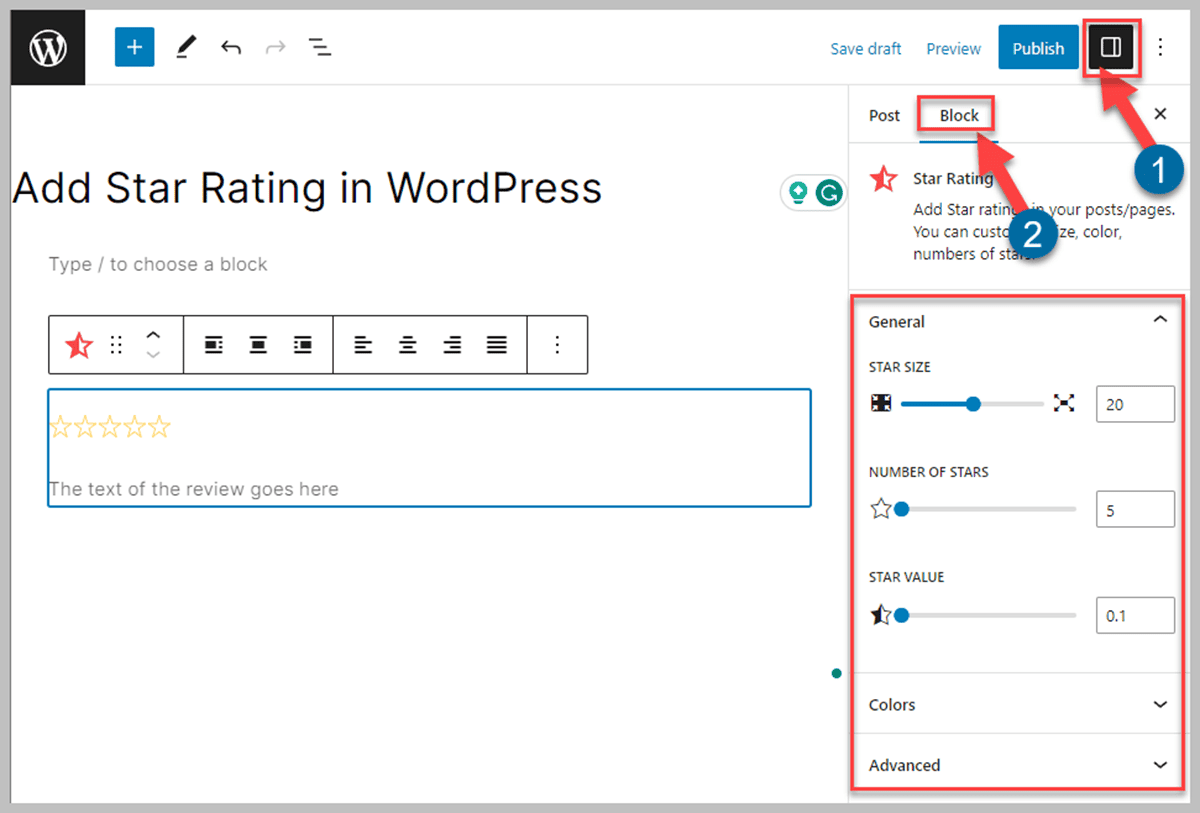Viewport: 1200px width, 813px height.
Task: Publish the post
Action: pyautogui.click(x=1038, y=47)
